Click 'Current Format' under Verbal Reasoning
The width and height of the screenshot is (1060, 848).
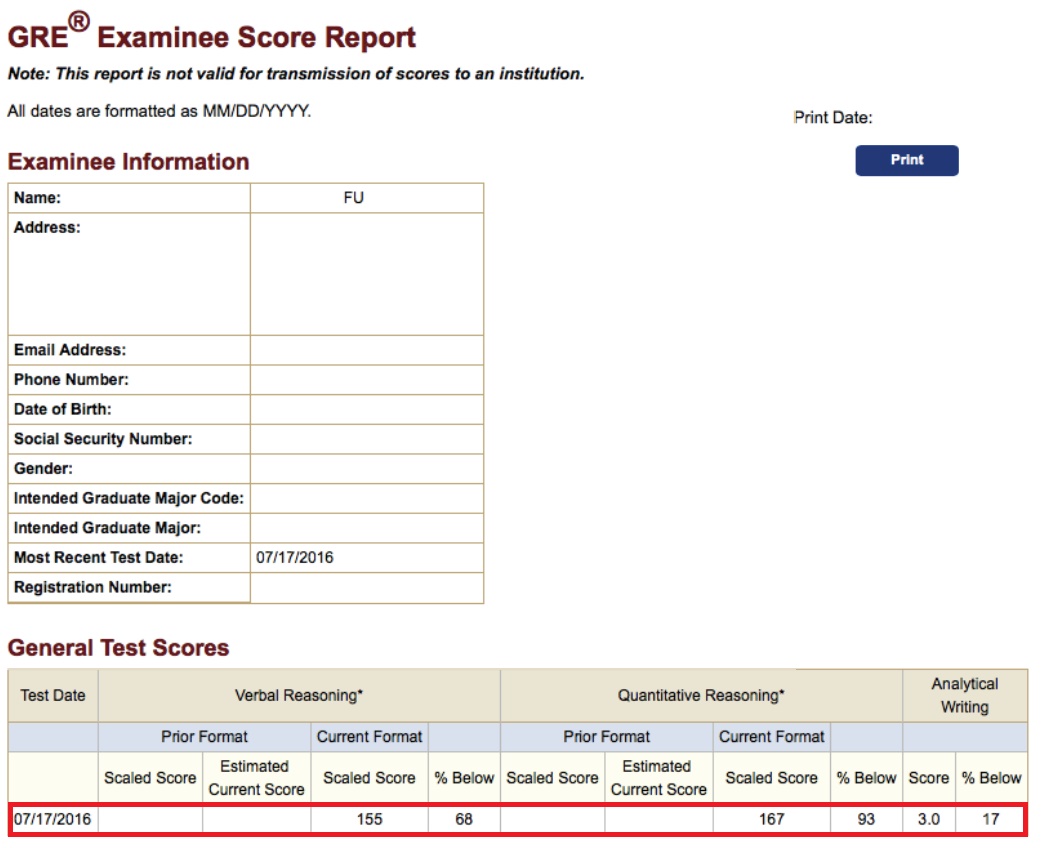(369, 736)
